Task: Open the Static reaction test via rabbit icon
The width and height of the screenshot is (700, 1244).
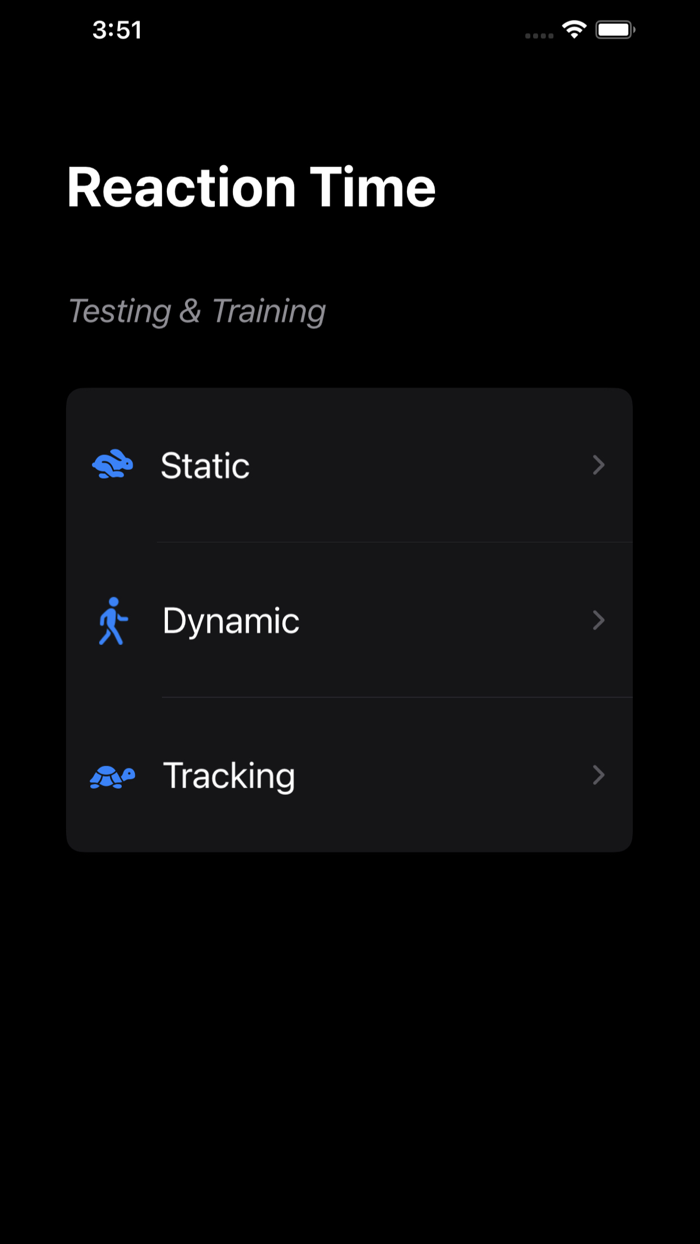Action: [112, 464]
